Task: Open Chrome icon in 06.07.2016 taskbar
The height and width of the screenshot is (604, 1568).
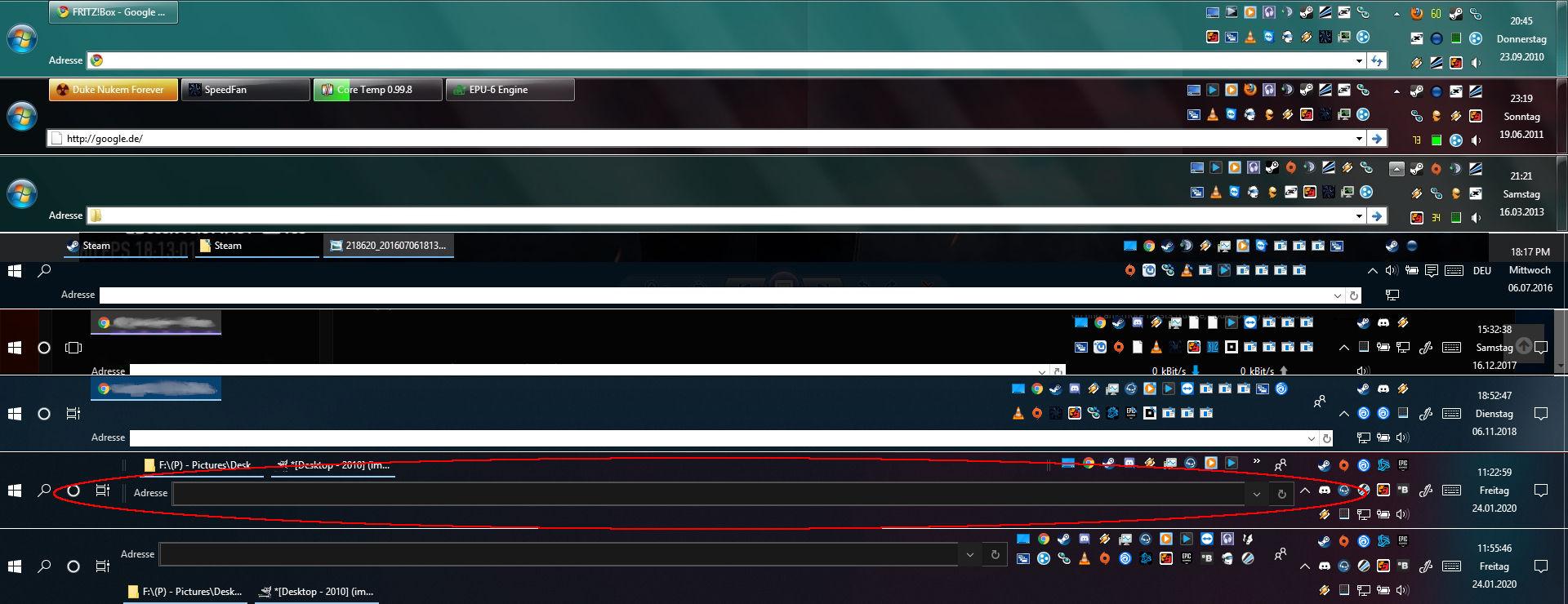Action: tap(1149, 246)
